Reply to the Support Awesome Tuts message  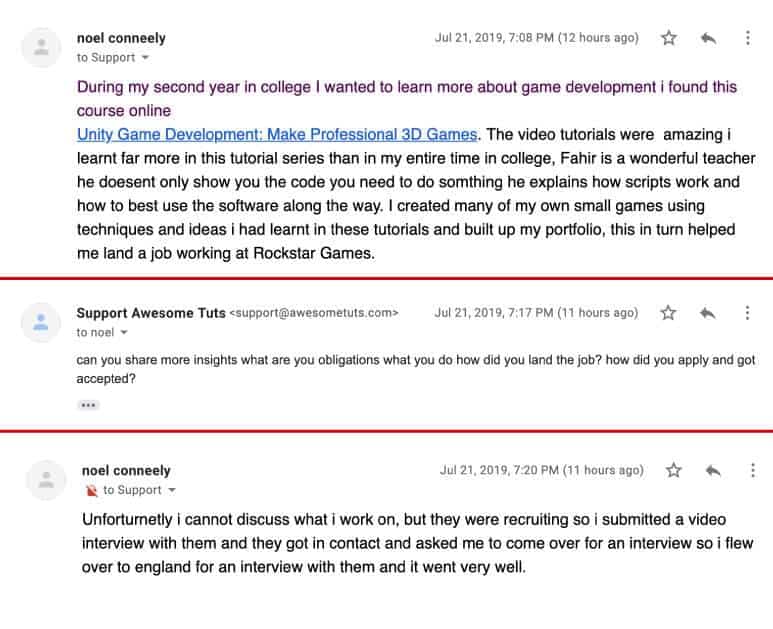(707, 313)
